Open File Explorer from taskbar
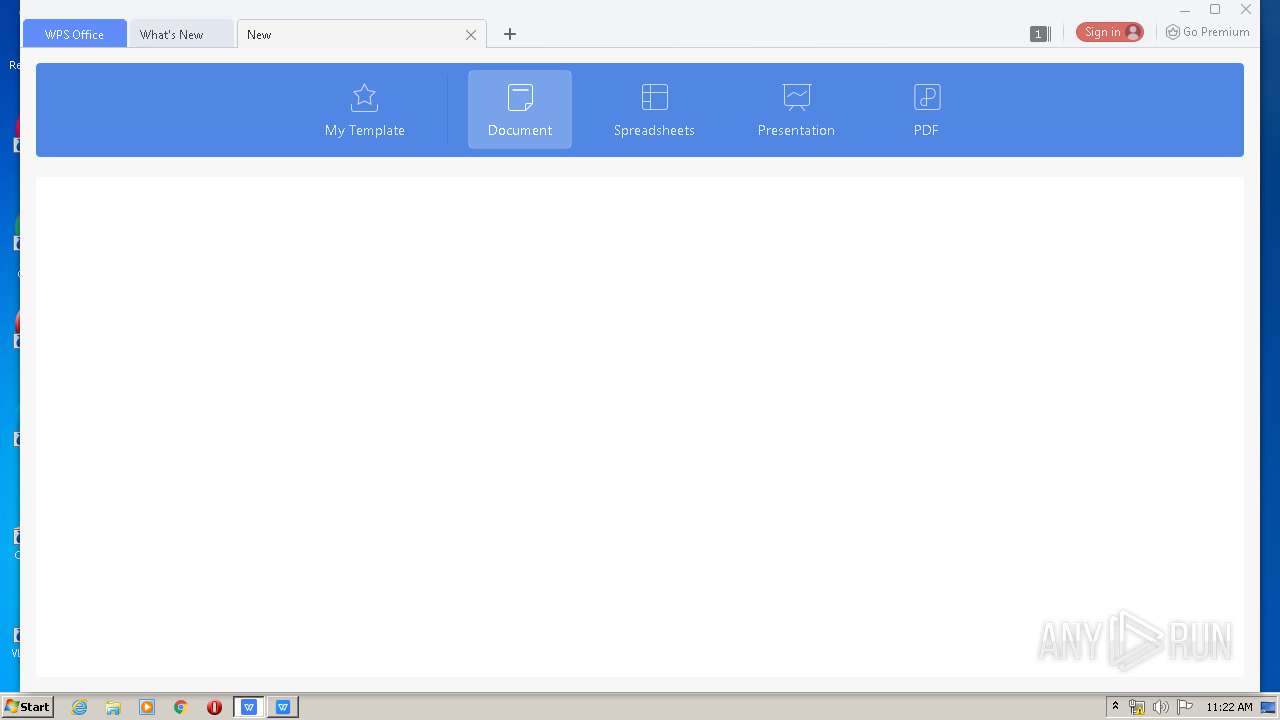This screenshot has width=1280, height=720. pyautogui.click(x=113, y=707)
